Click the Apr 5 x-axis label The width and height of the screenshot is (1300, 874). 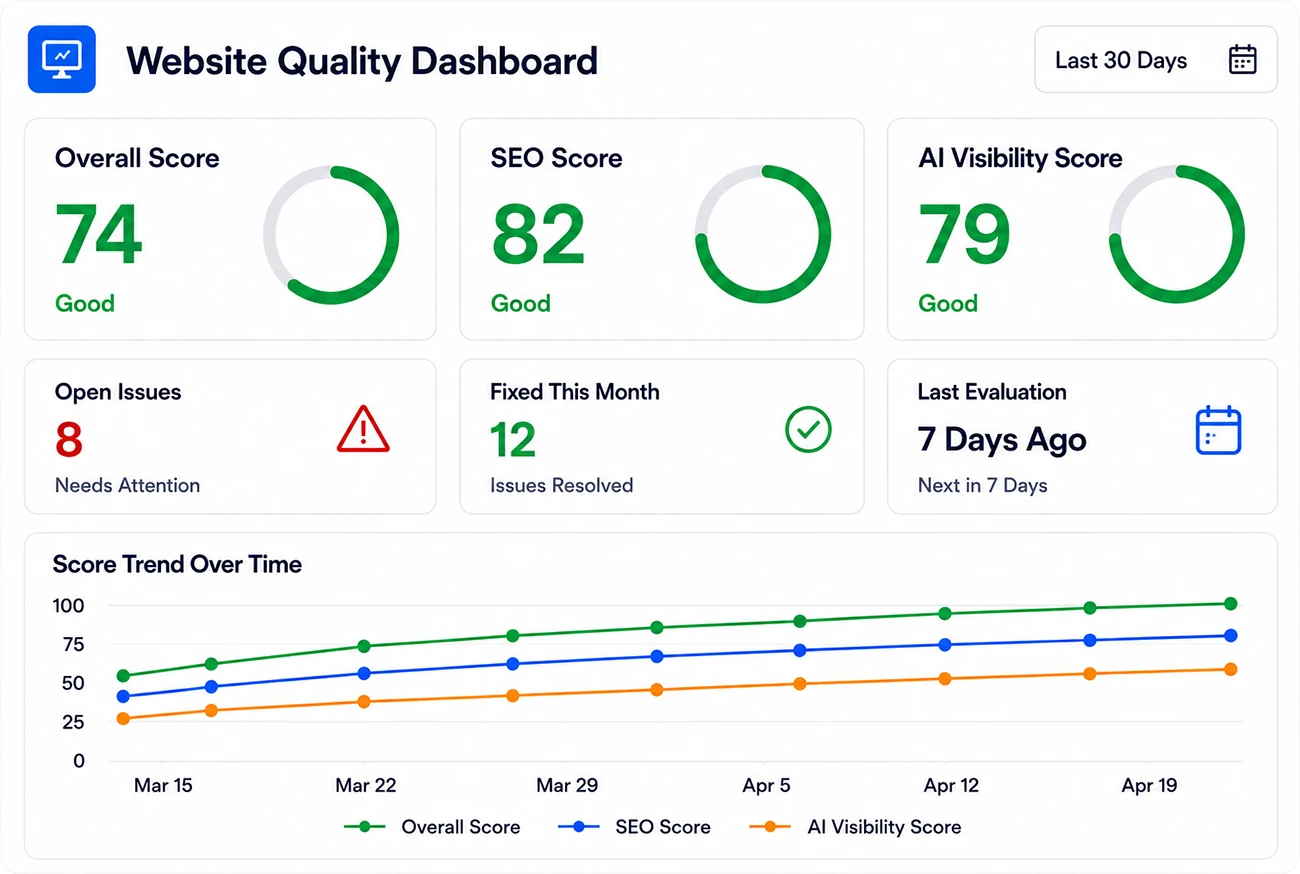[x=766, y=786]
